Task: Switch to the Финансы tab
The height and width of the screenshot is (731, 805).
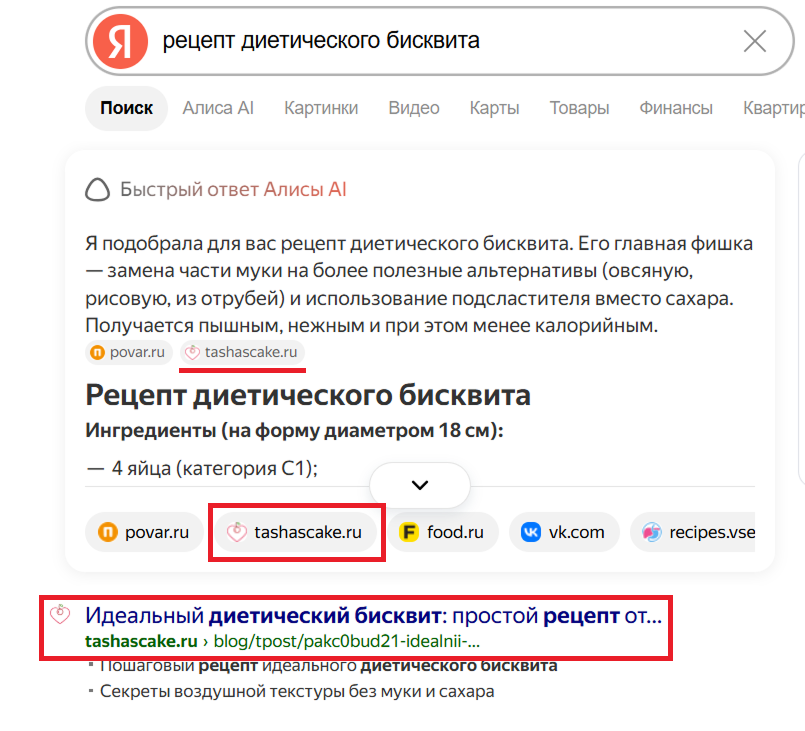Action: 676,108
